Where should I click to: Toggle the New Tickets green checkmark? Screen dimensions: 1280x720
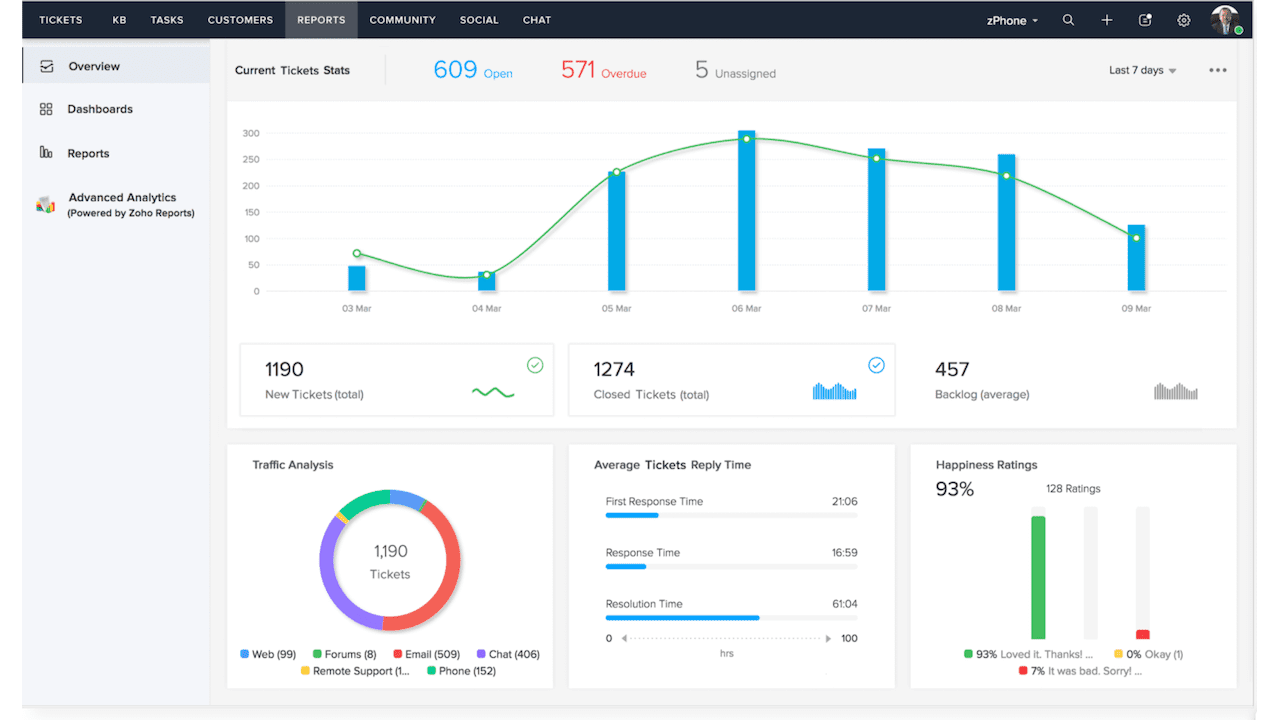coord(535,366)
